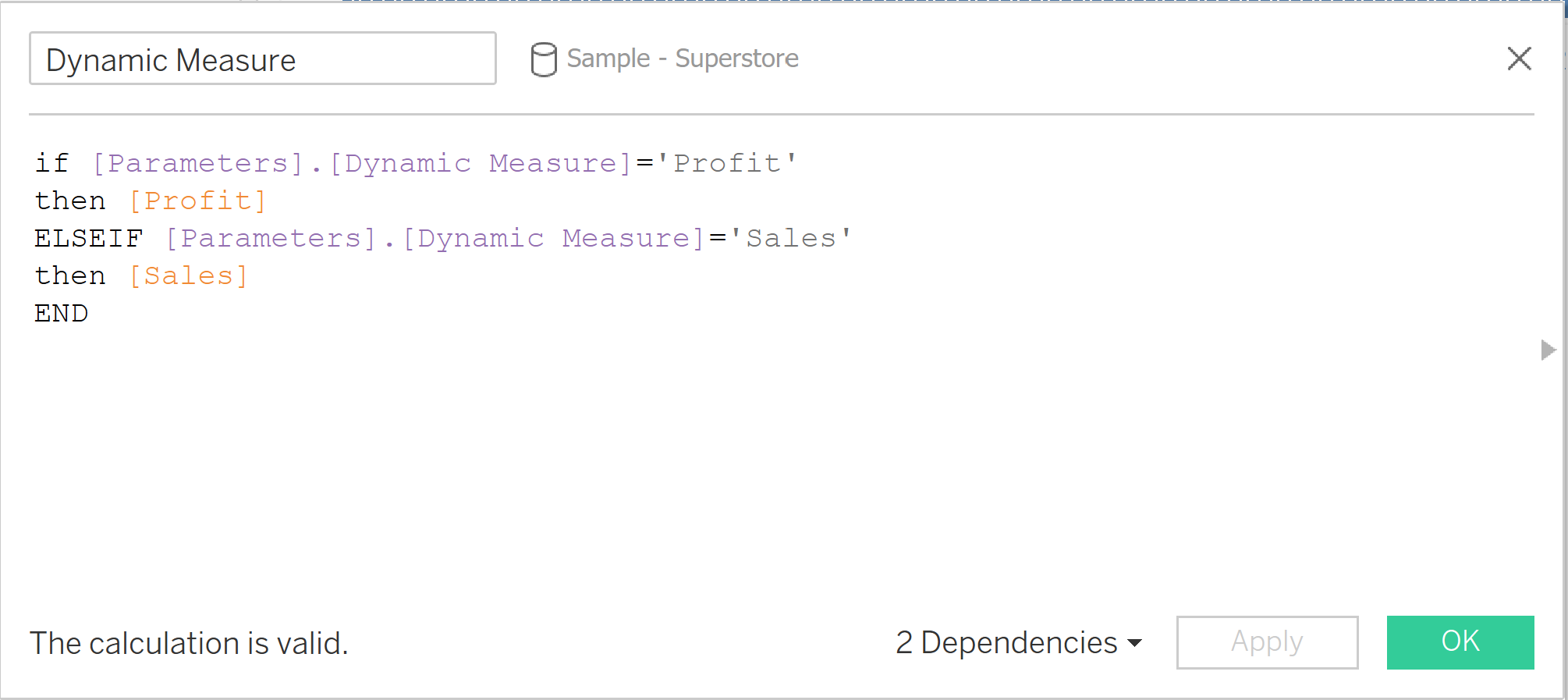This screenshot has height=700, width=1568.
Task: Place cursor on the 'if' keyword
Action: pos(51,163)
